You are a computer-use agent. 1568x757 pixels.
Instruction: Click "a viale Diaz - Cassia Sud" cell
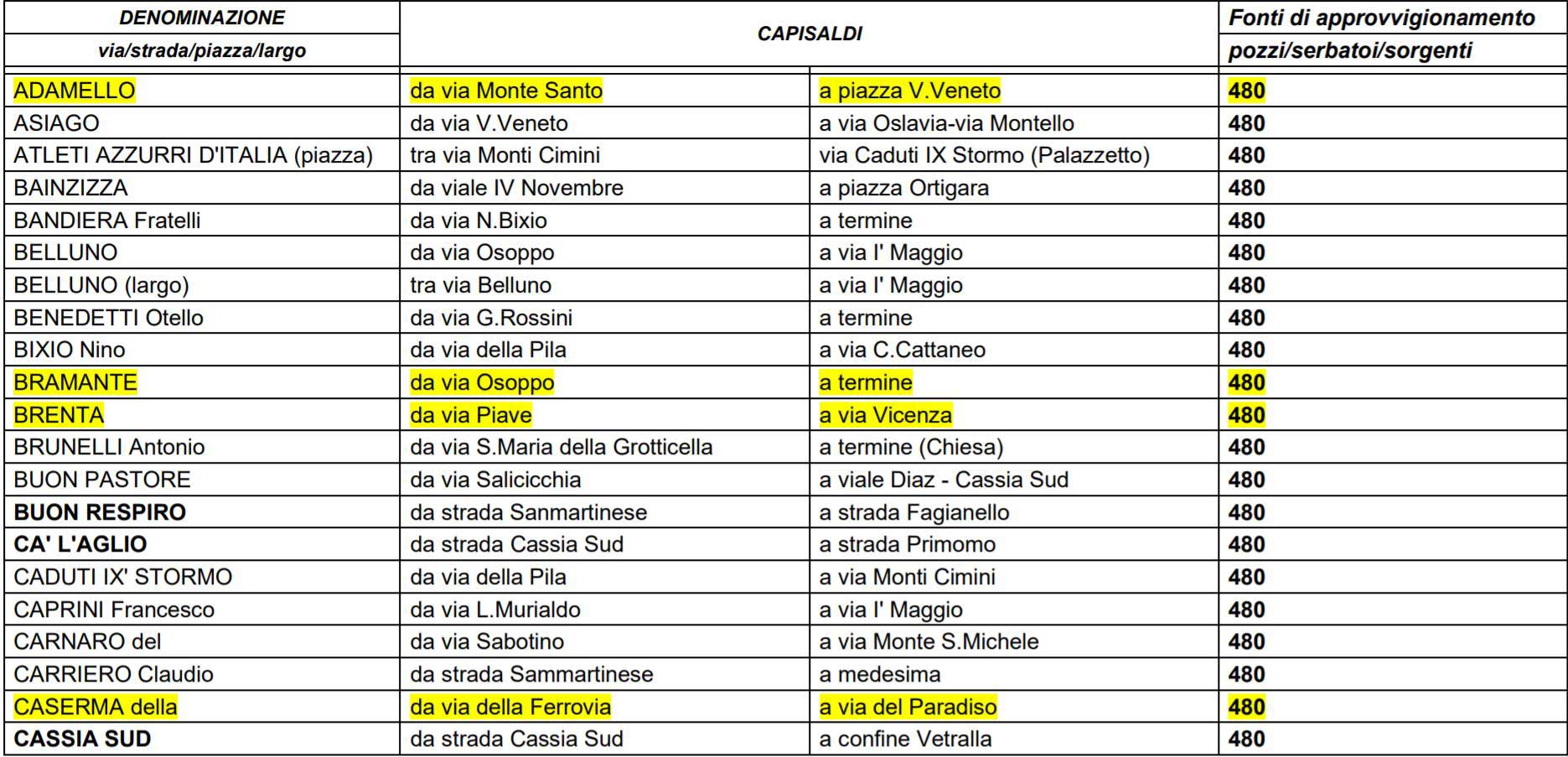click(944, 480)
